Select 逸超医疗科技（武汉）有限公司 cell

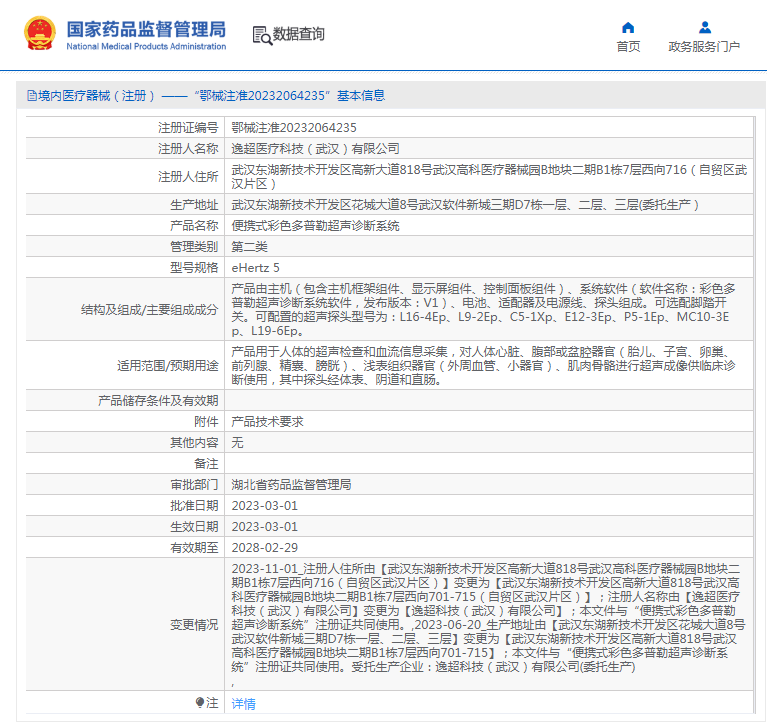pos(316,149)
